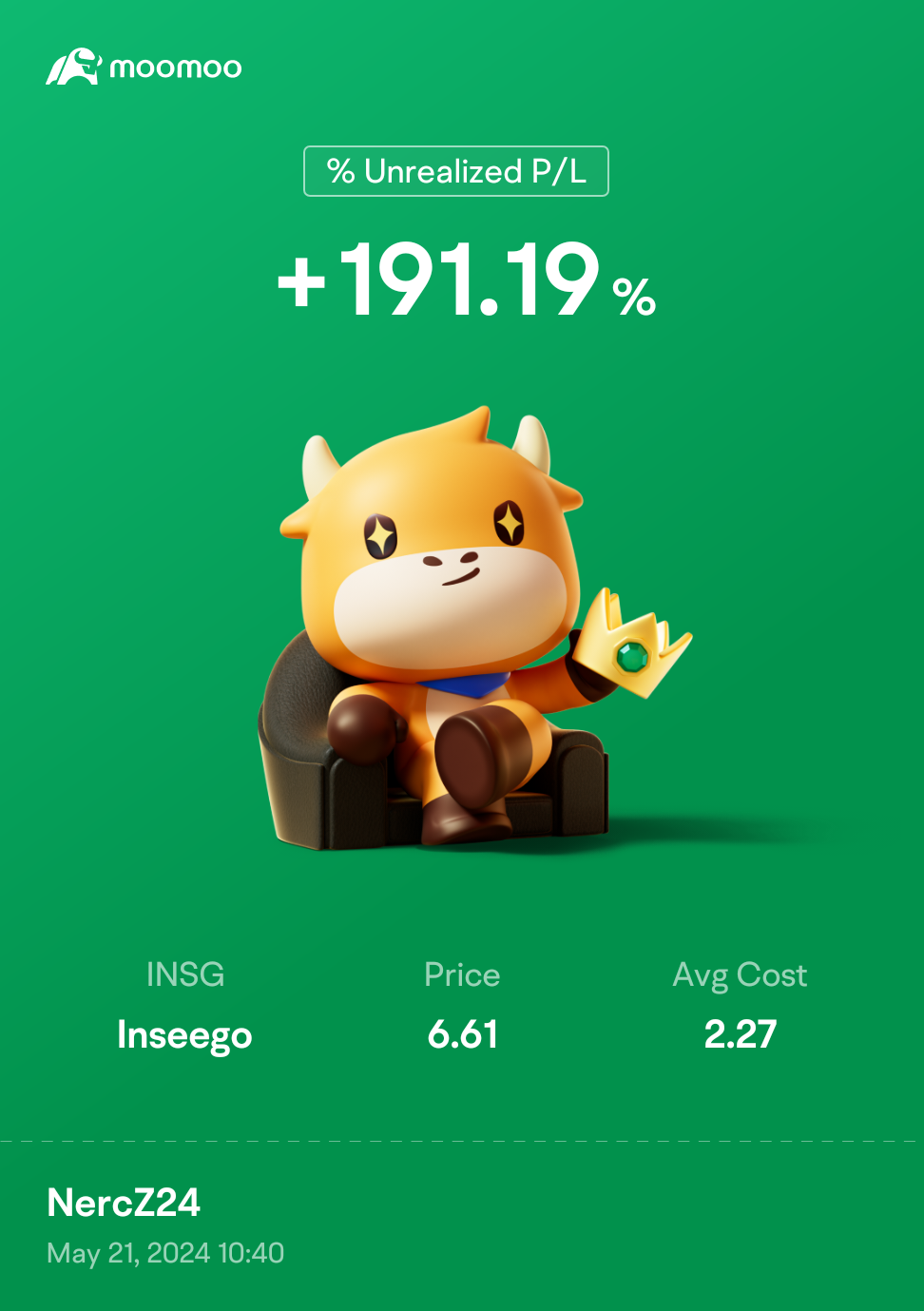
Task: Click the 6.61 price value
Action: pyautogui.click(x=463, y=1034)
